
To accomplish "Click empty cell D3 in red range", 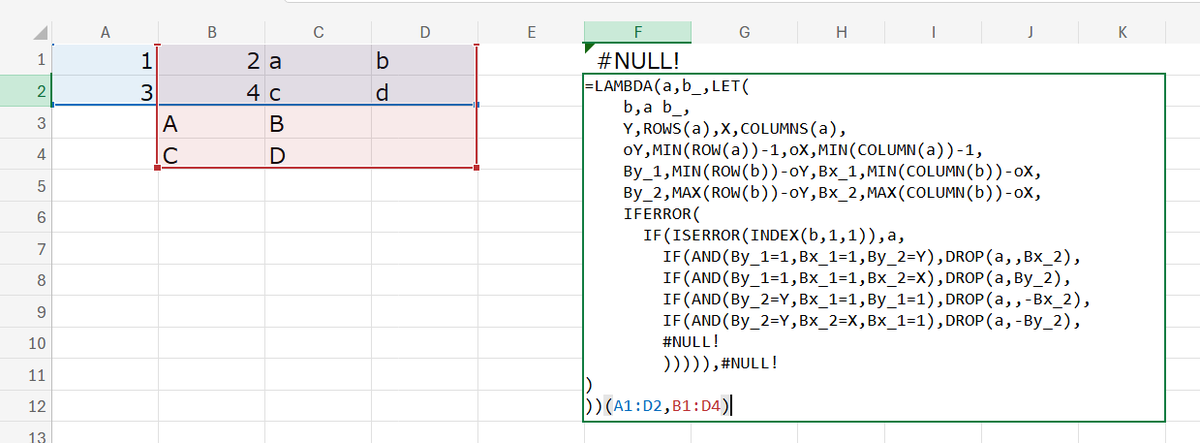I will point(424,124).
